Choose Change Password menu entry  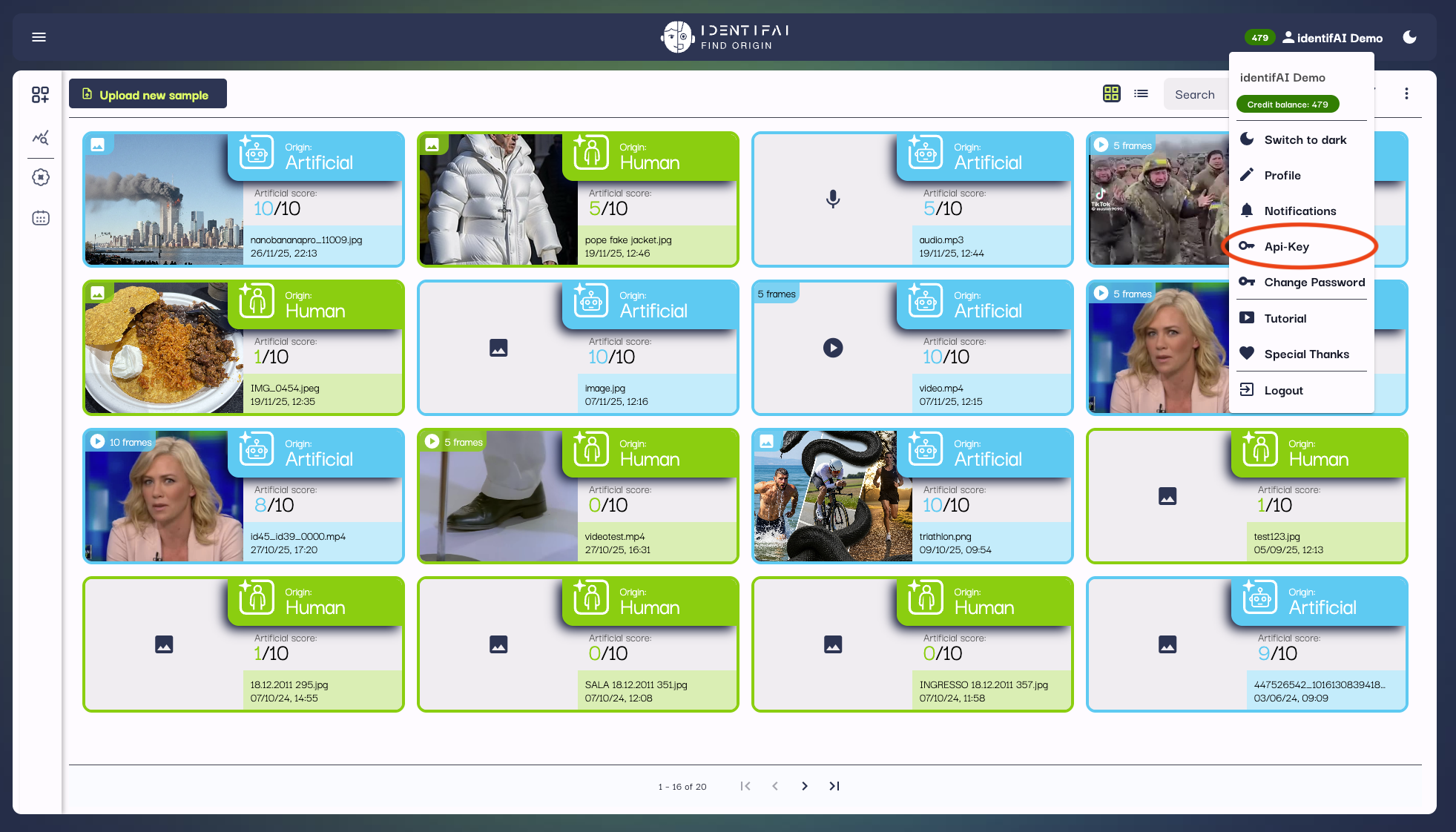[x=1314, y=283]
